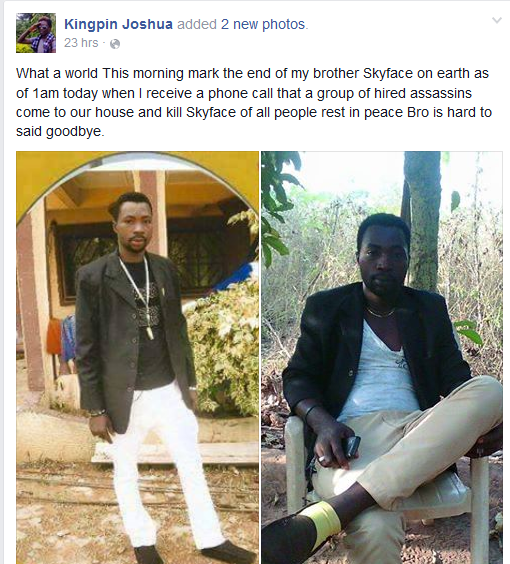The width and height of the screenshot is (510, 564).
Task: Click the 'rest in peace Bro' caption line
Action: coord(254,112)
